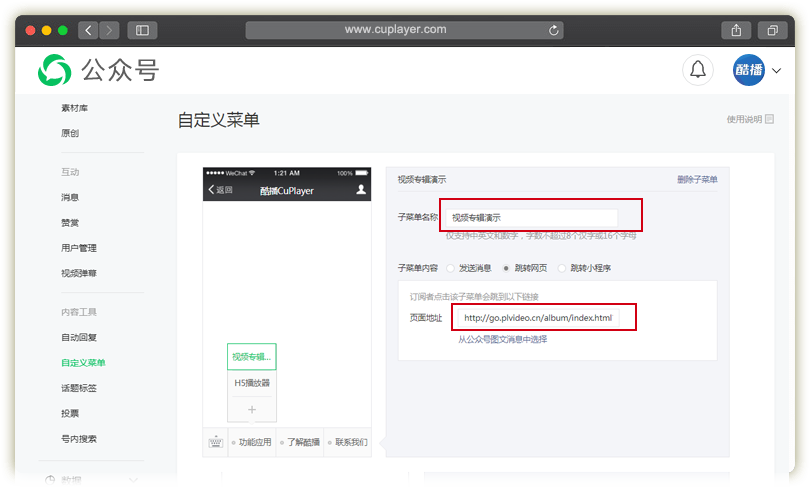The image size is (810, 488).
Task: Select the 跳转网页 radio option
Action: click(x=506, y=268)
